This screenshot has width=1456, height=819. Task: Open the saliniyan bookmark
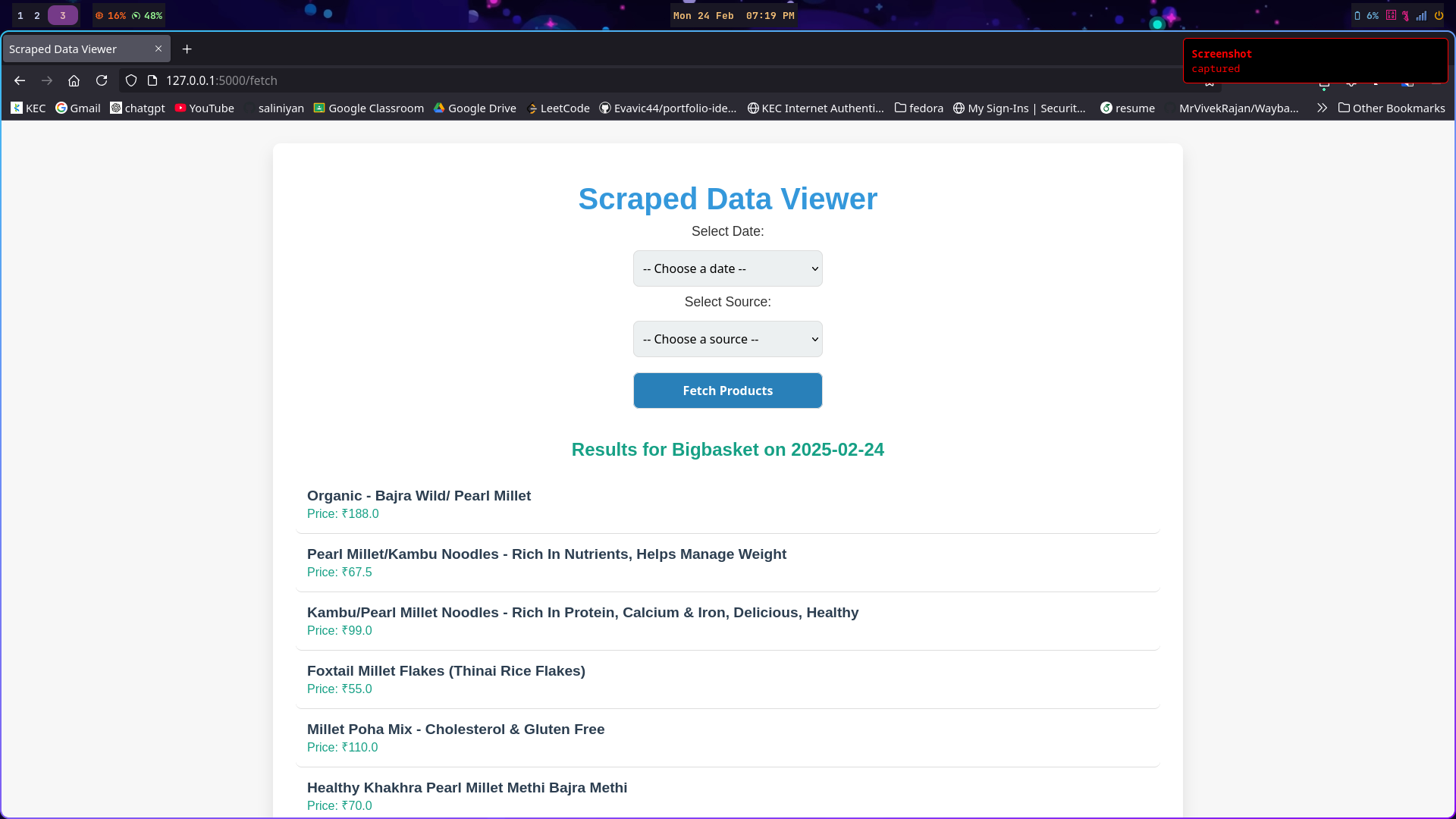[274, 108]
